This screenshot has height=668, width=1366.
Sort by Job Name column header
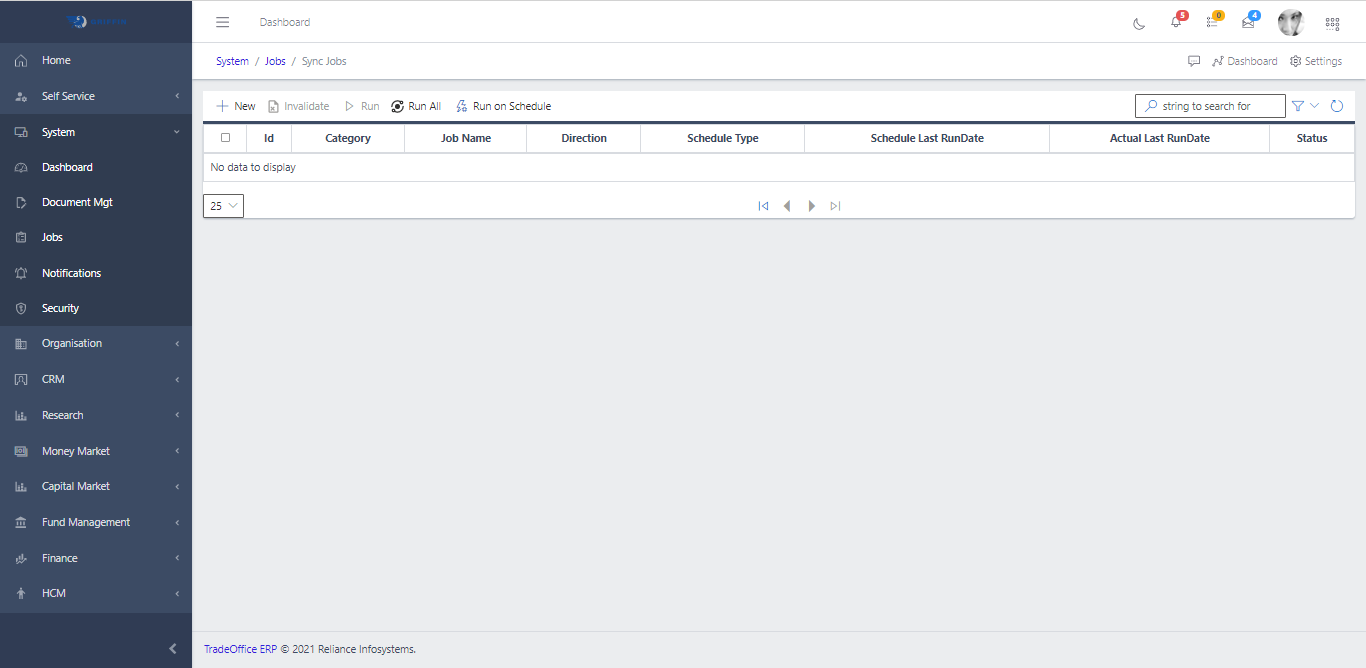pyautogui.click(x=466, y=138)
